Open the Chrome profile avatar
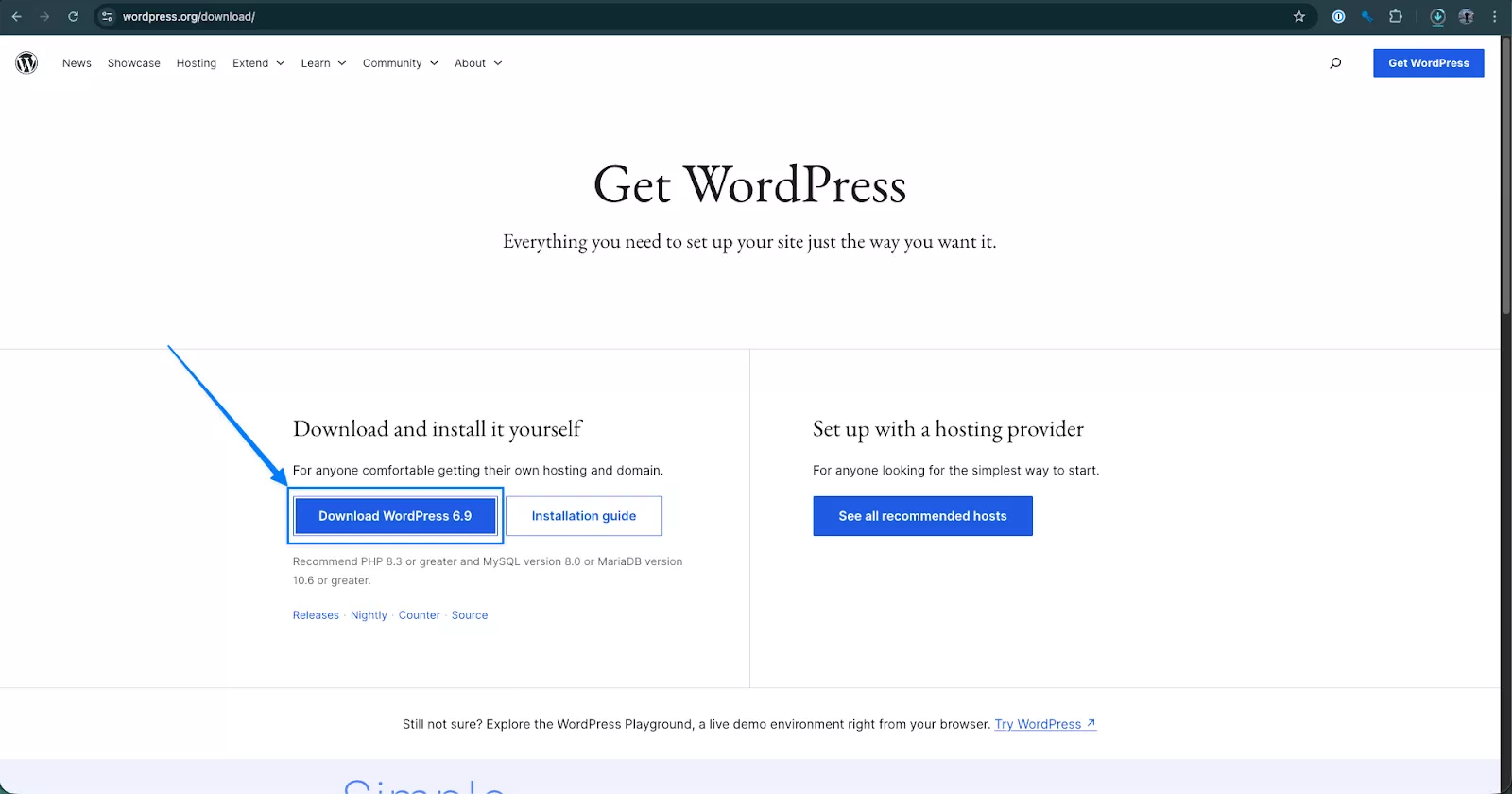Screen dimensions: 1512x794 point(1466,16)
